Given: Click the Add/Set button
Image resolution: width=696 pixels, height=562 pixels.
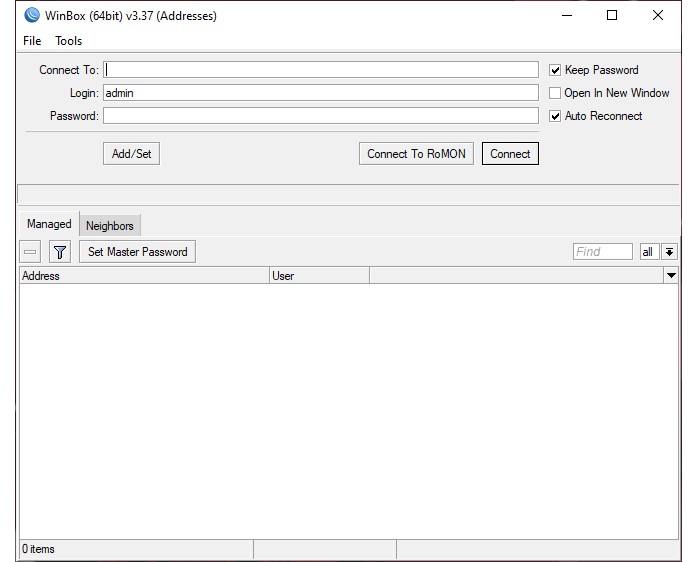Looking at the screenshot, I should pyautogui.click(x=131, y=154).
